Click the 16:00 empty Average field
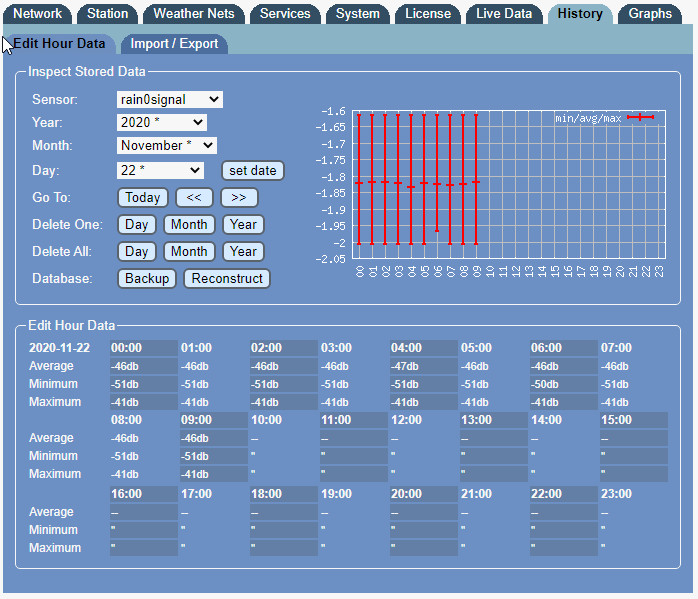Viewport: 698px width, 599px height. [144, 512]
